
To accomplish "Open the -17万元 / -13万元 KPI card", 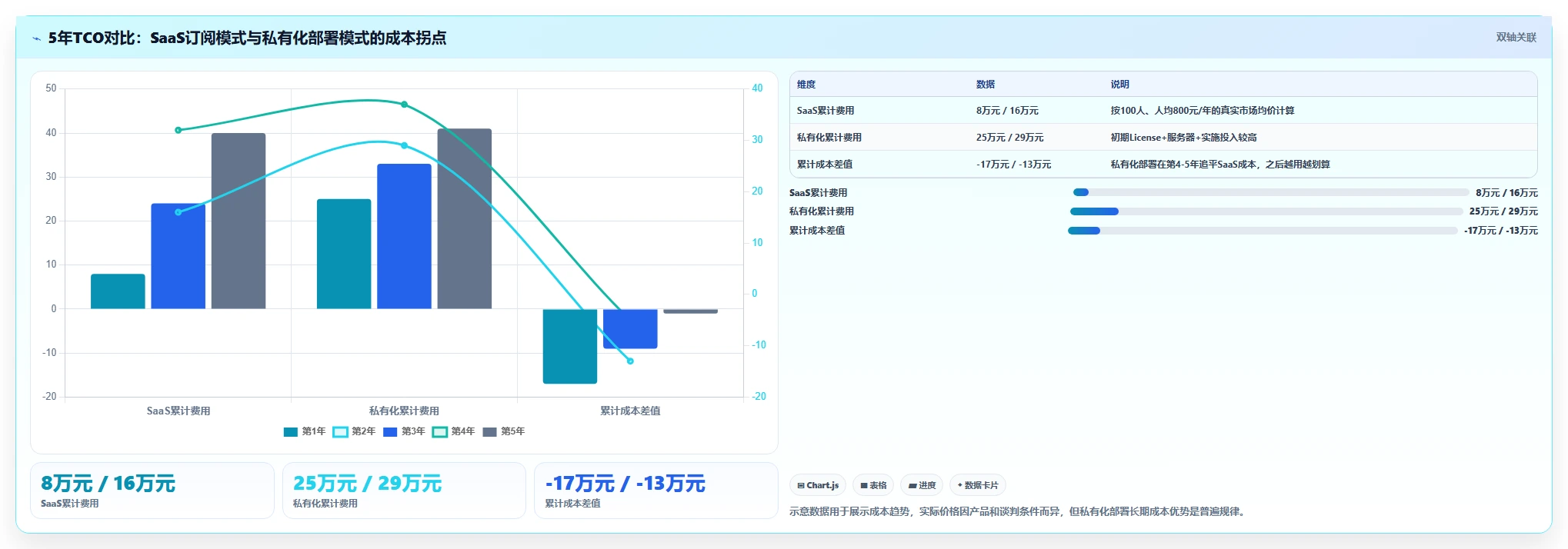I will tap(656, 491).
